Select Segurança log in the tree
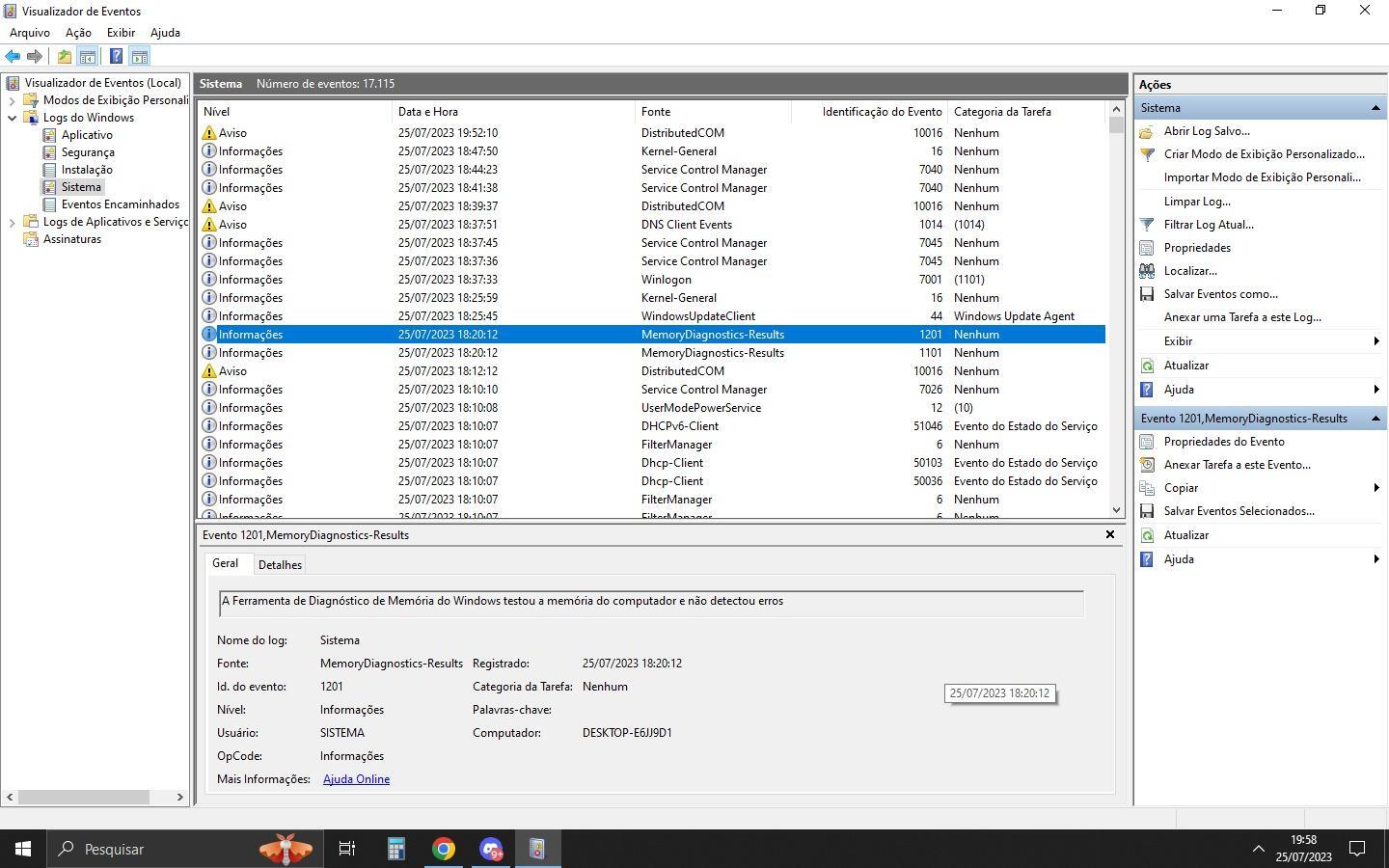Viewport: 1389px width, 868px height. (88, 152)
